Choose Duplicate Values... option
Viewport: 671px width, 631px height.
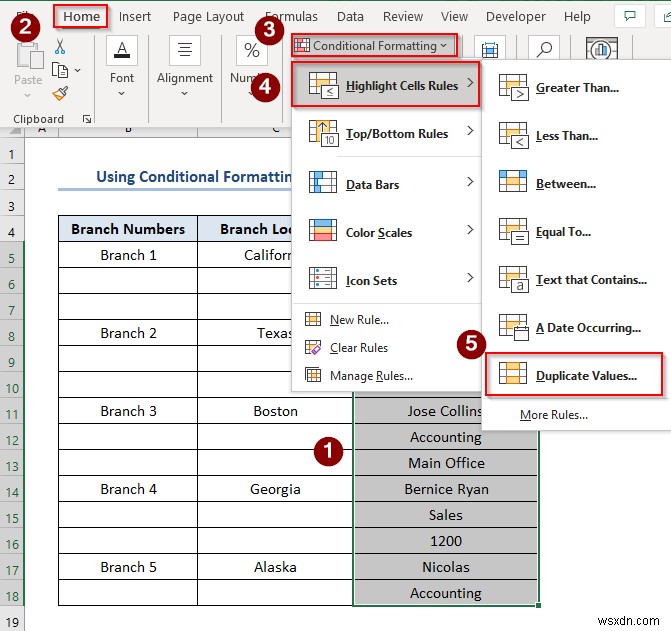[x=574, y=374]
